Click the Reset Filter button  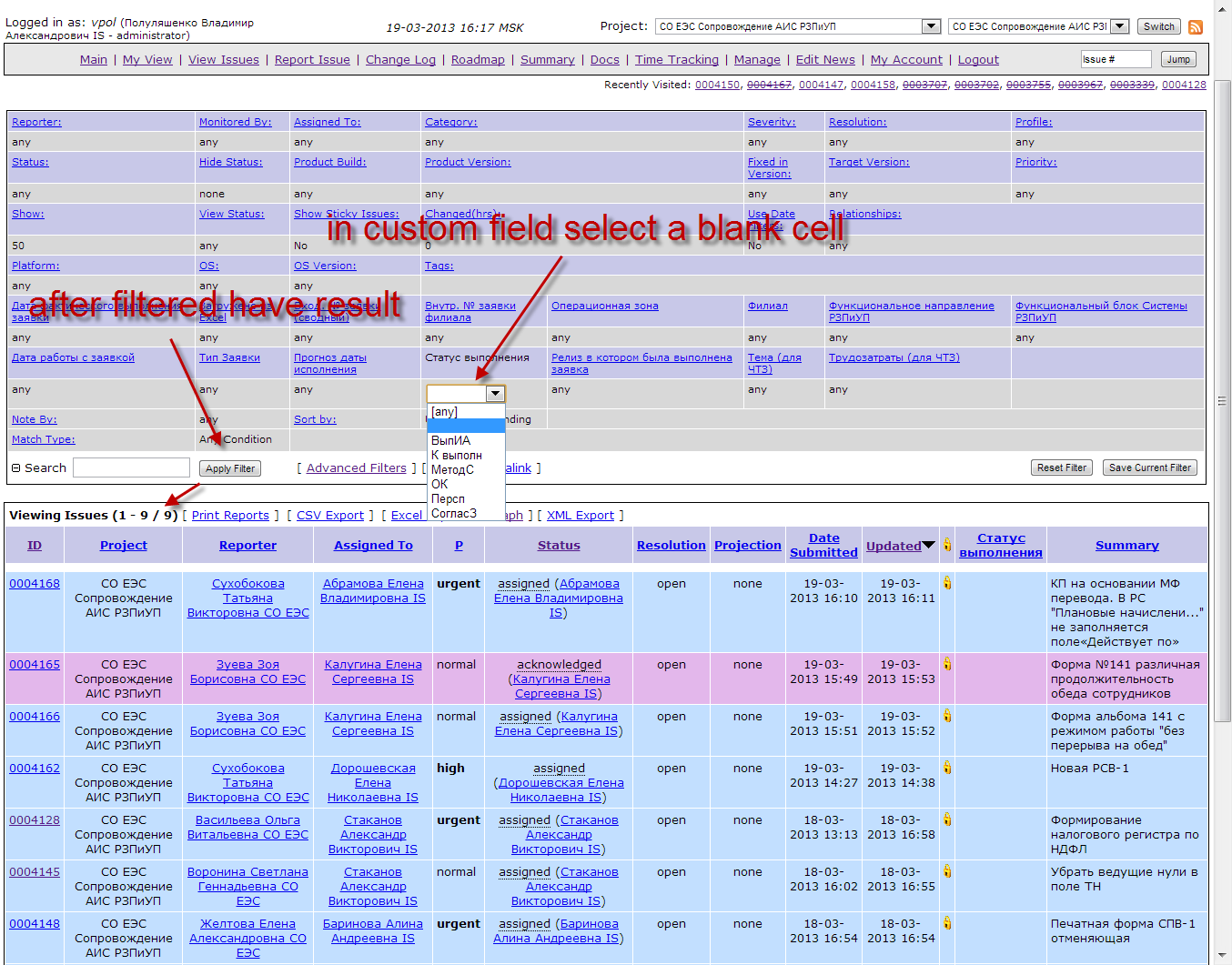click(x=1062, y=467)
